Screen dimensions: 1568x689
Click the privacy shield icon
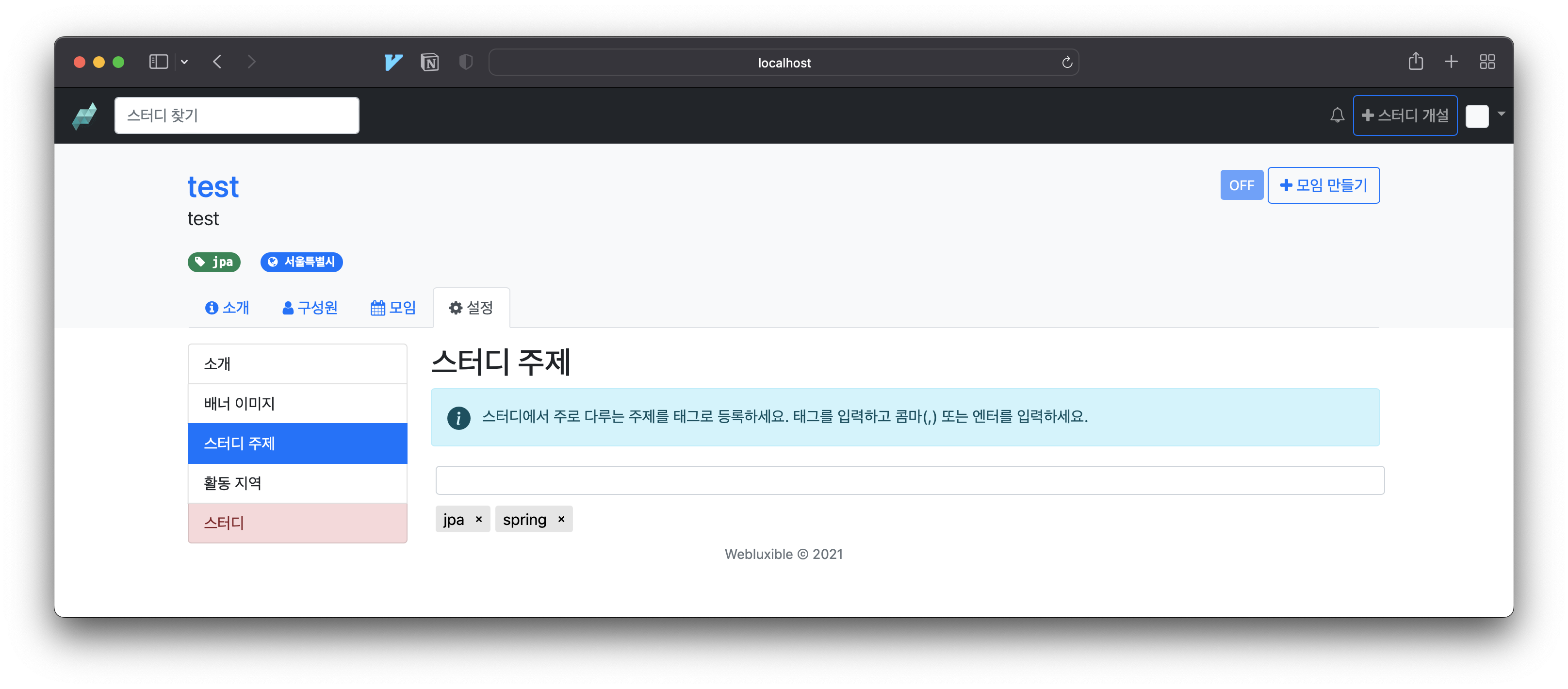(x=466, y=62)
